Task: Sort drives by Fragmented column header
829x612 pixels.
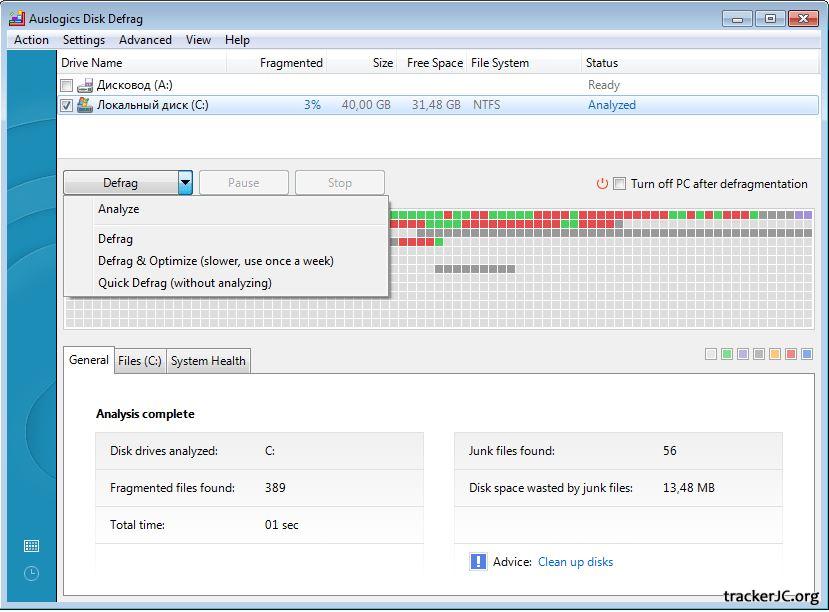Action: 290,63
